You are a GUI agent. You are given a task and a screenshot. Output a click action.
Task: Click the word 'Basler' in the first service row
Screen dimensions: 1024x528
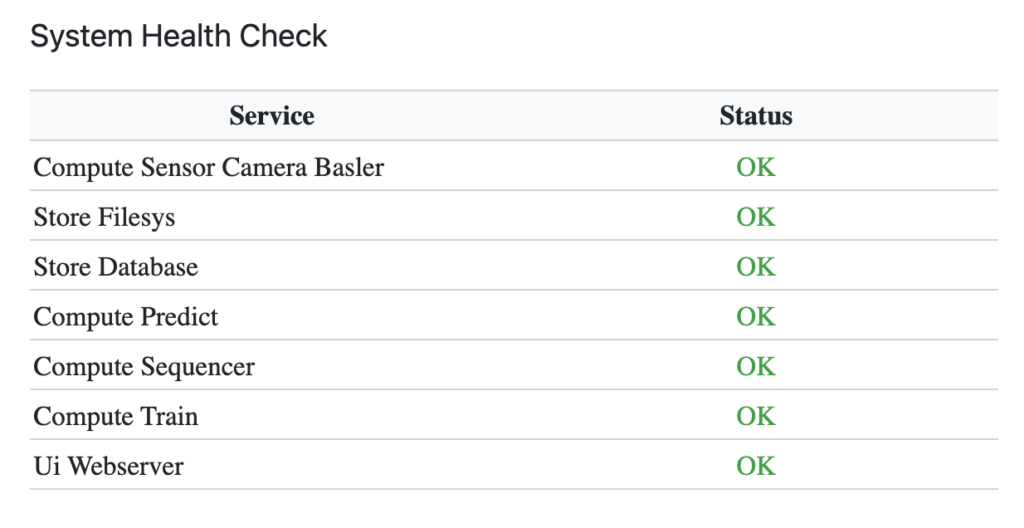[x=348, y=167]
